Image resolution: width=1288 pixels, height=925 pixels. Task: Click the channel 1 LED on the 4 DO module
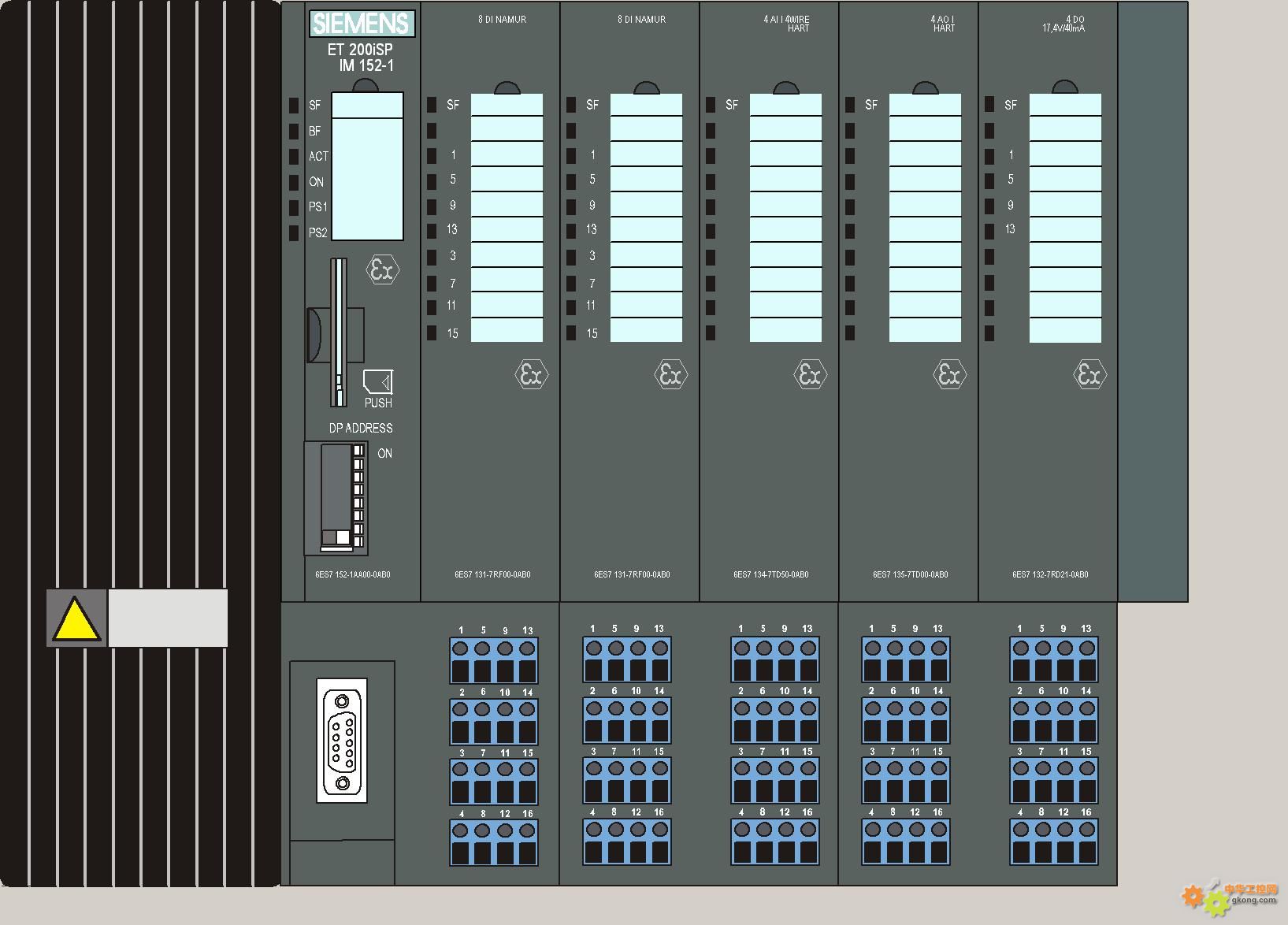[989, 155]
